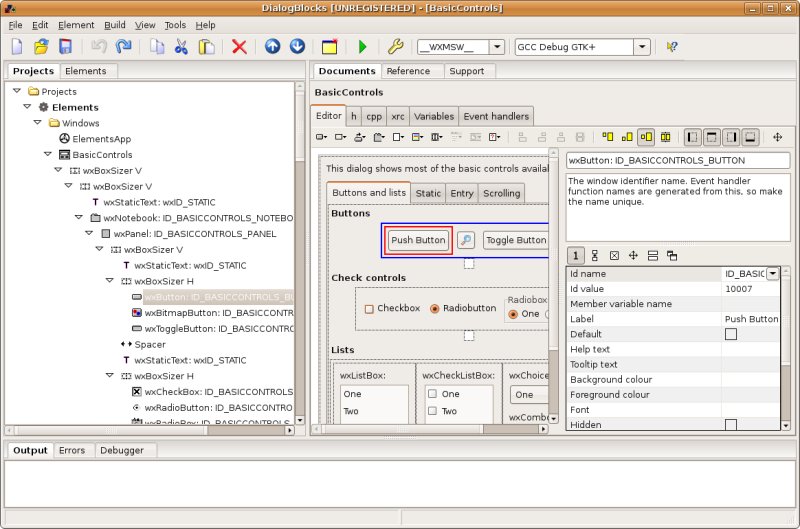Image resolution: width=800 pixels, height=529 pixels.
Task: Click the Id value '10007' cell
Action: pyautogui.click(x=751, y=289)
